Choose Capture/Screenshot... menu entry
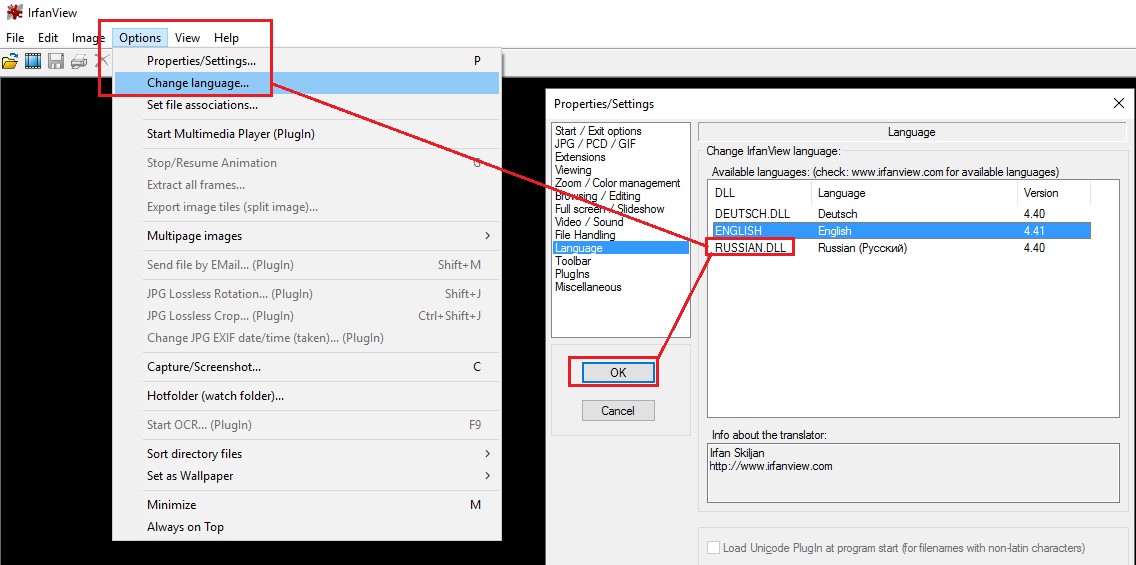This screenshot has height=565, width=1136. (306, 367)
